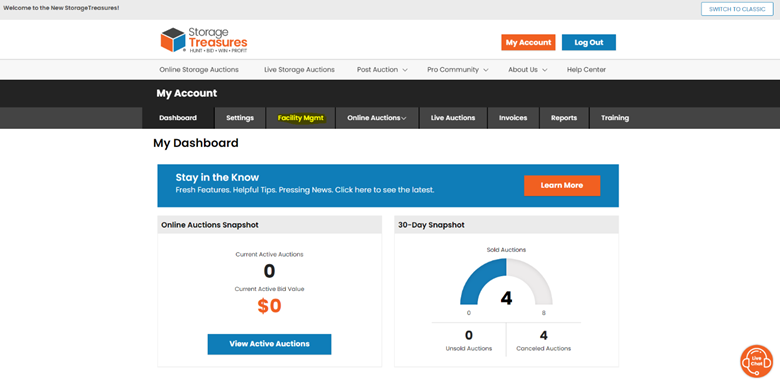Click the Sold Auctions gauge chart

[x=506, y=282]
